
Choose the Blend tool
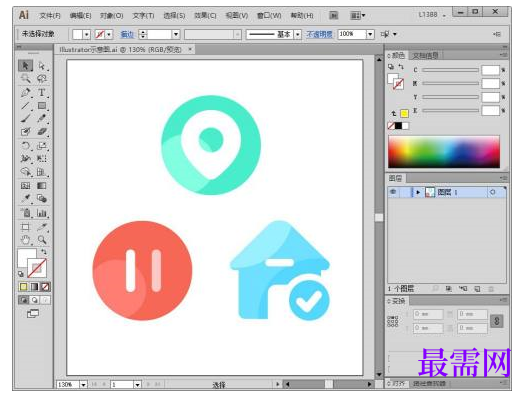click(42, 198)
